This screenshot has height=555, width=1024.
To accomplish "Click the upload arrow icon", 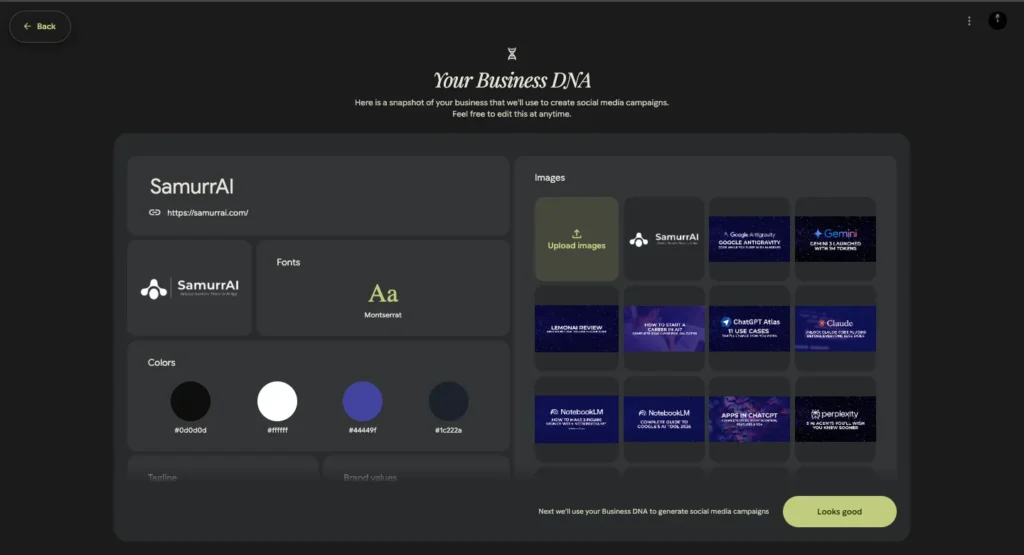I will [577, 234].
